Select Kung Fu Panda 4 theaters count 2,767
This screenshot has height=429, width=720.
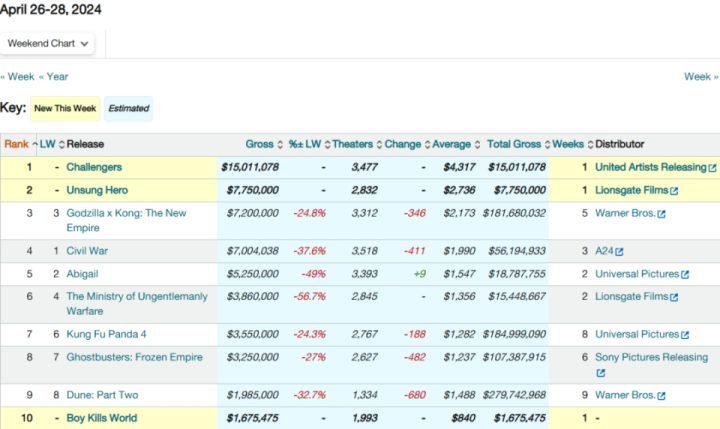(x=365, y=334)
